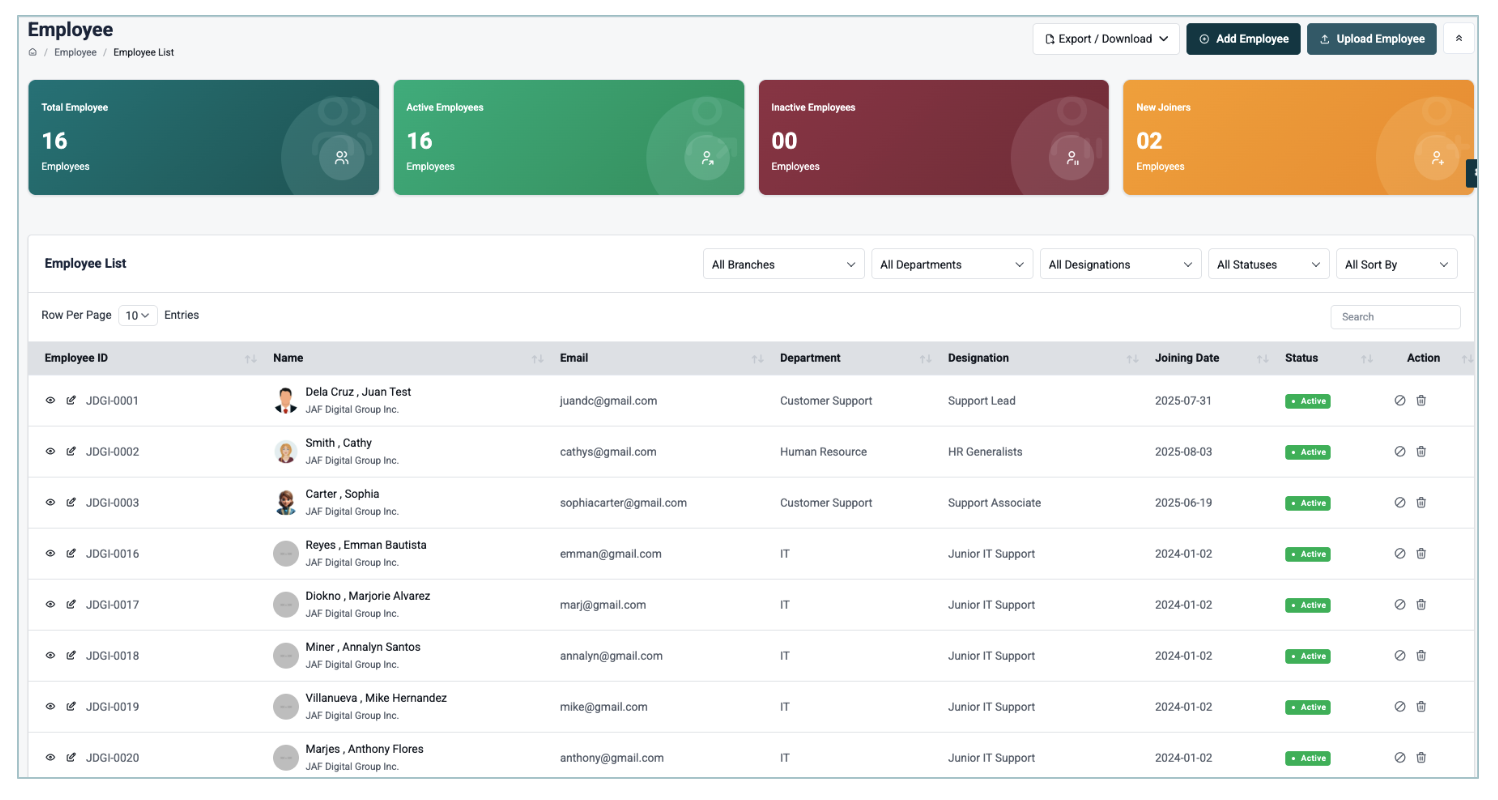Expand the All Departments filter
1498x800 pixels.
[x=951, y=265]
